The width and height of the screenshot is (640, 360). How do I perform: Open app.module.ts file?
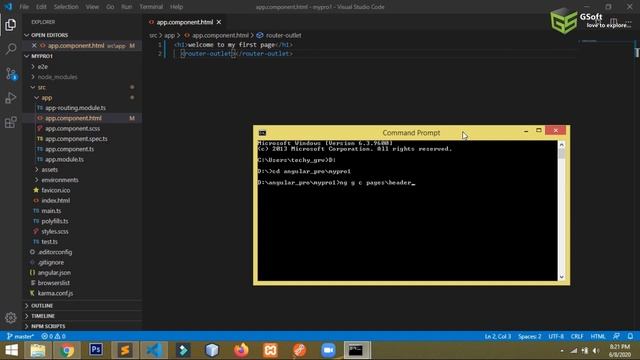point(64,159)
